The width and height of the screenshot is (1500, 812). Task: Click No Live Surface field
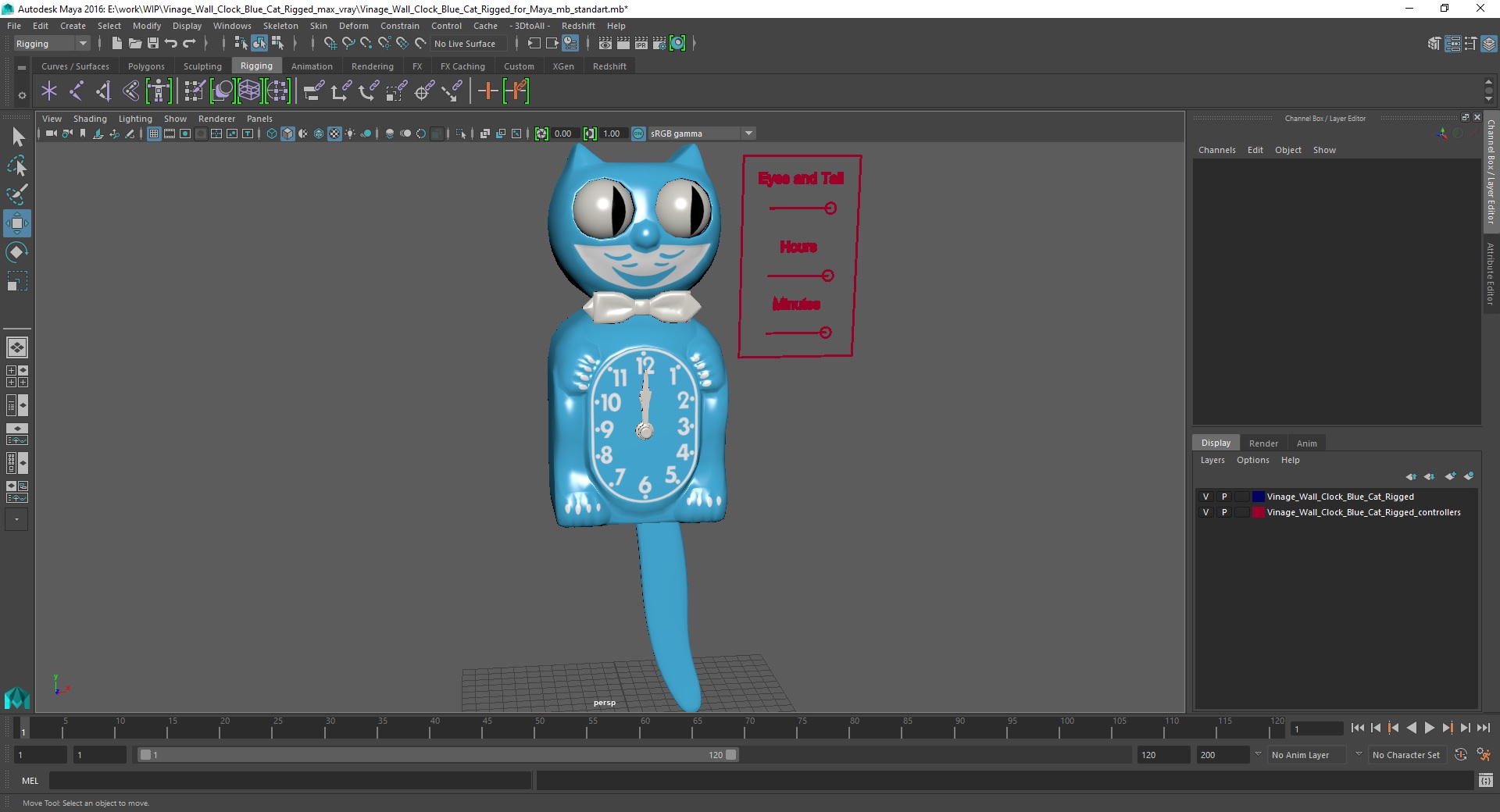[x=469, y=44]
